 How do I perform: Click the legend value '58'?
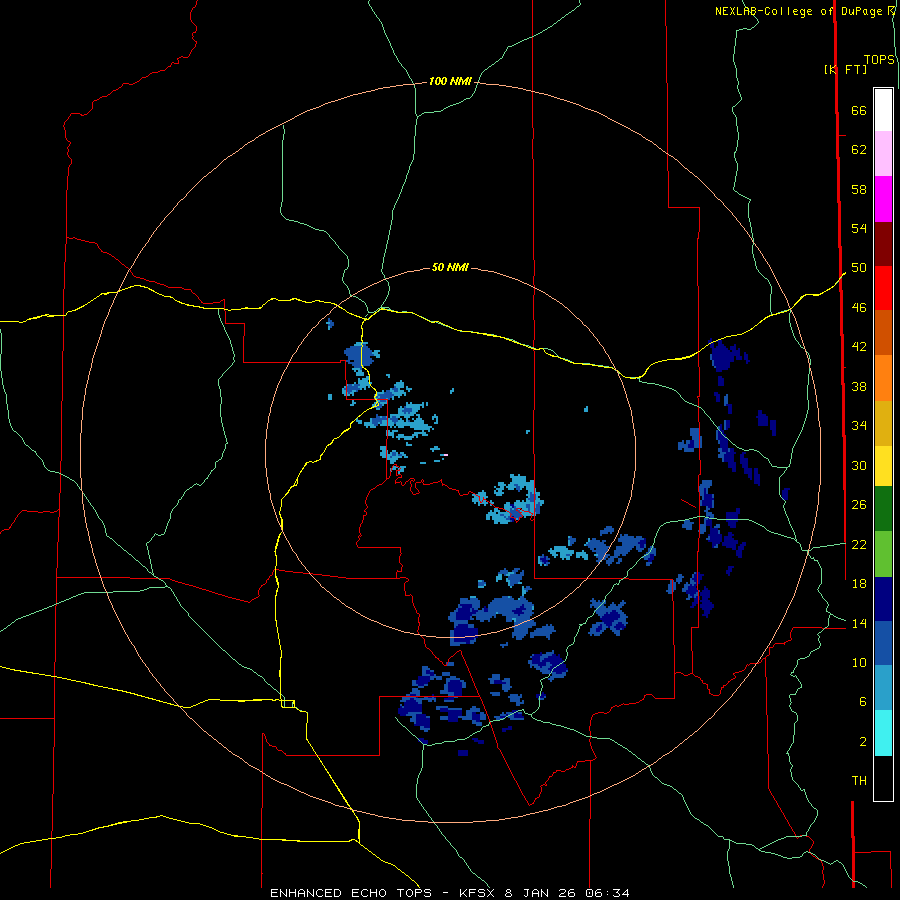(x=859, y=189)
